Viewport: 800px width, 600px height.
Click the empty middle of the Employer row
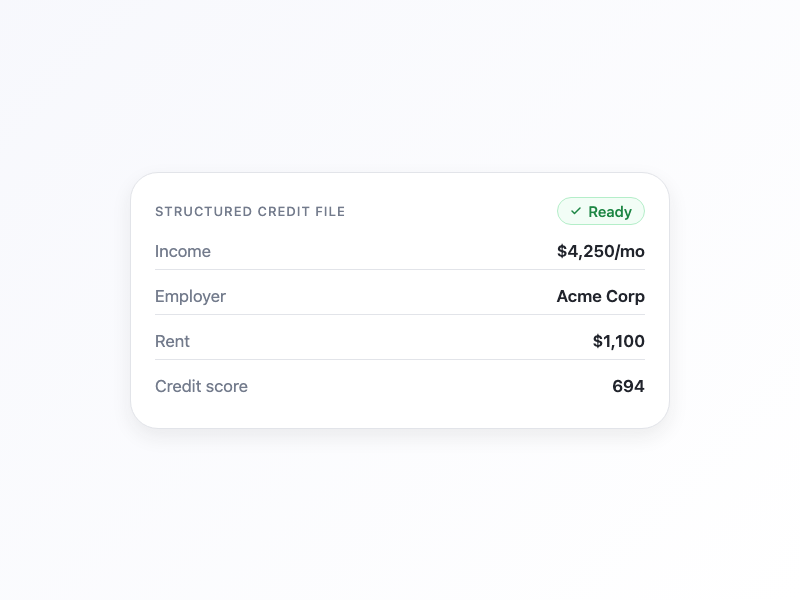tap(390, 296)
